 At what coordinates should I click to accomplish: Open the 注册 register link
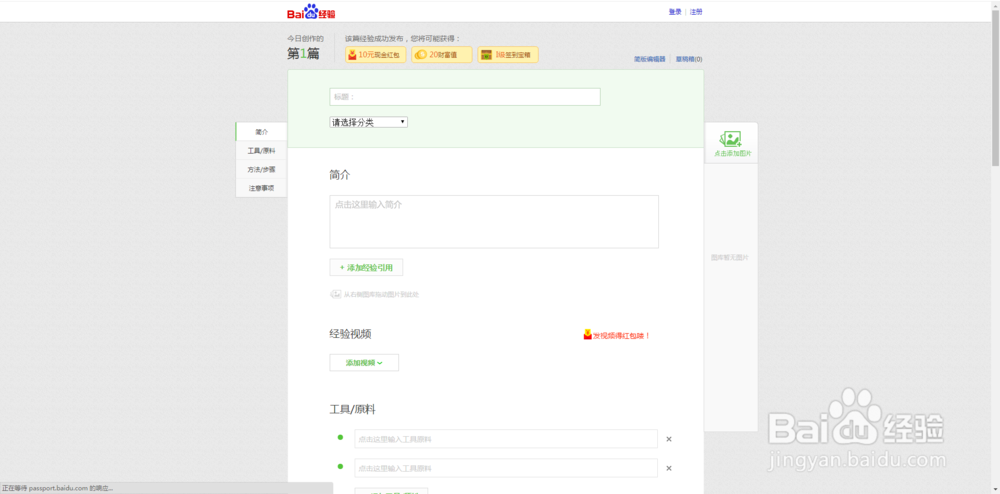[696, 12]
